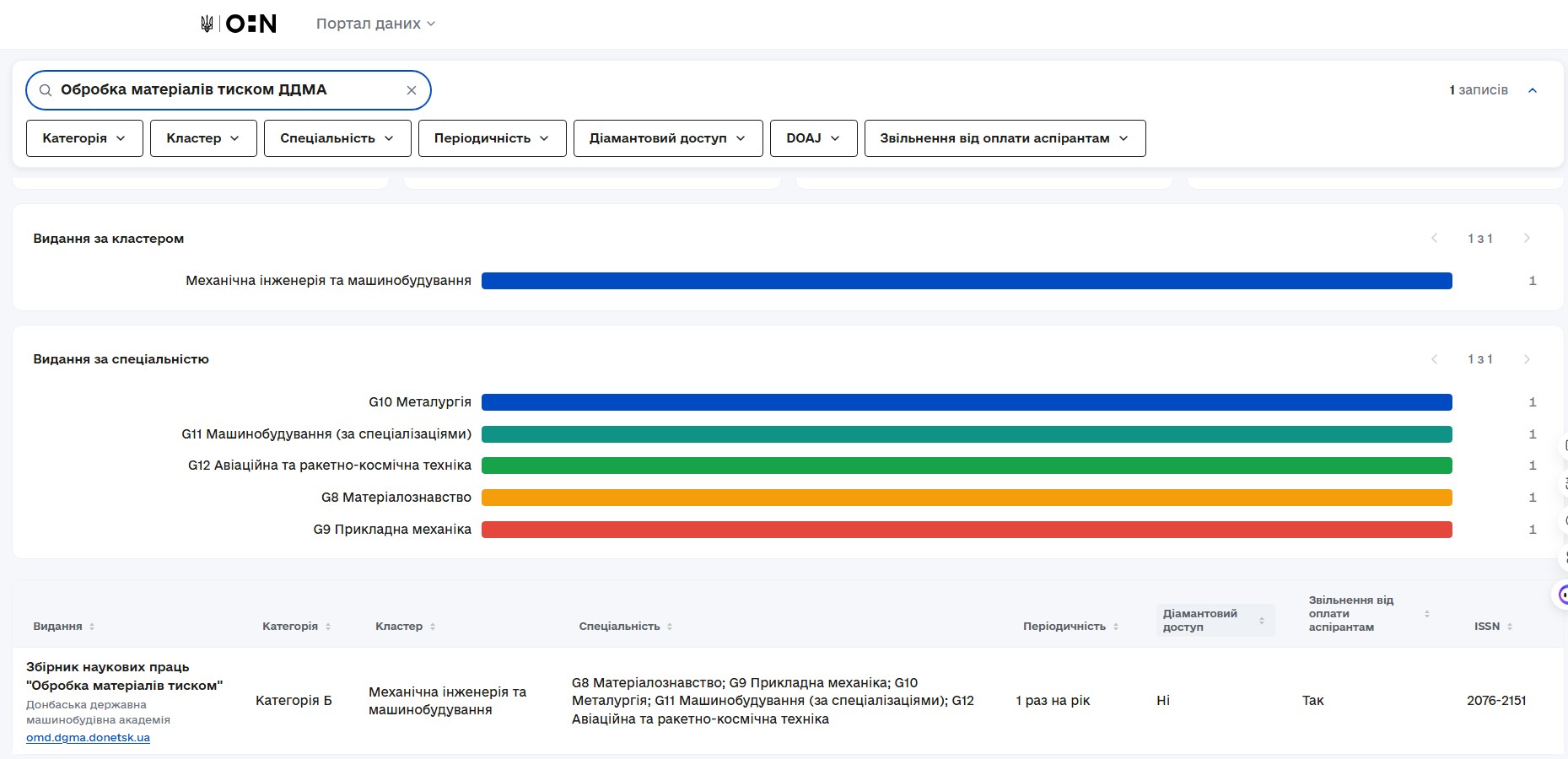Open Звільнення від оплати аспірантам dropdown
This screenshot has width=1568, height=759.
(x=1005, y=138)
